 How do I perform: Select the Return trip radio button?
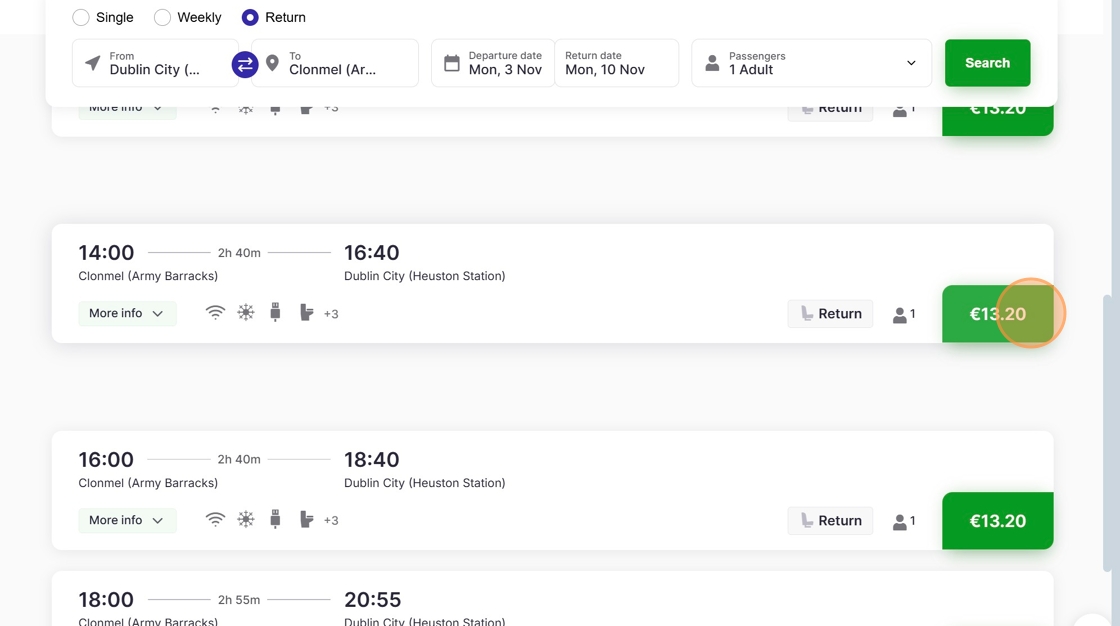coord(250,17)
